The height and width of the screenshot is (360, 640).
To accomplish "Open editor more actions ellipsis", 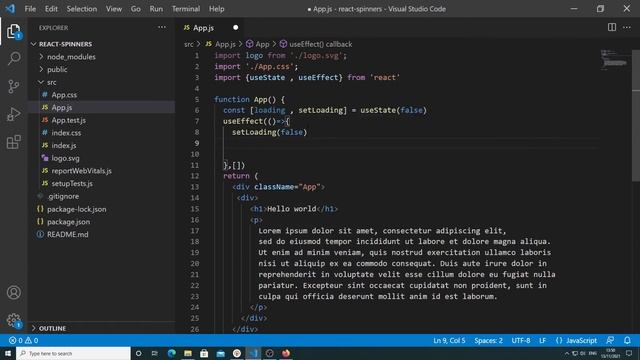I will click(x=627, y=27).
